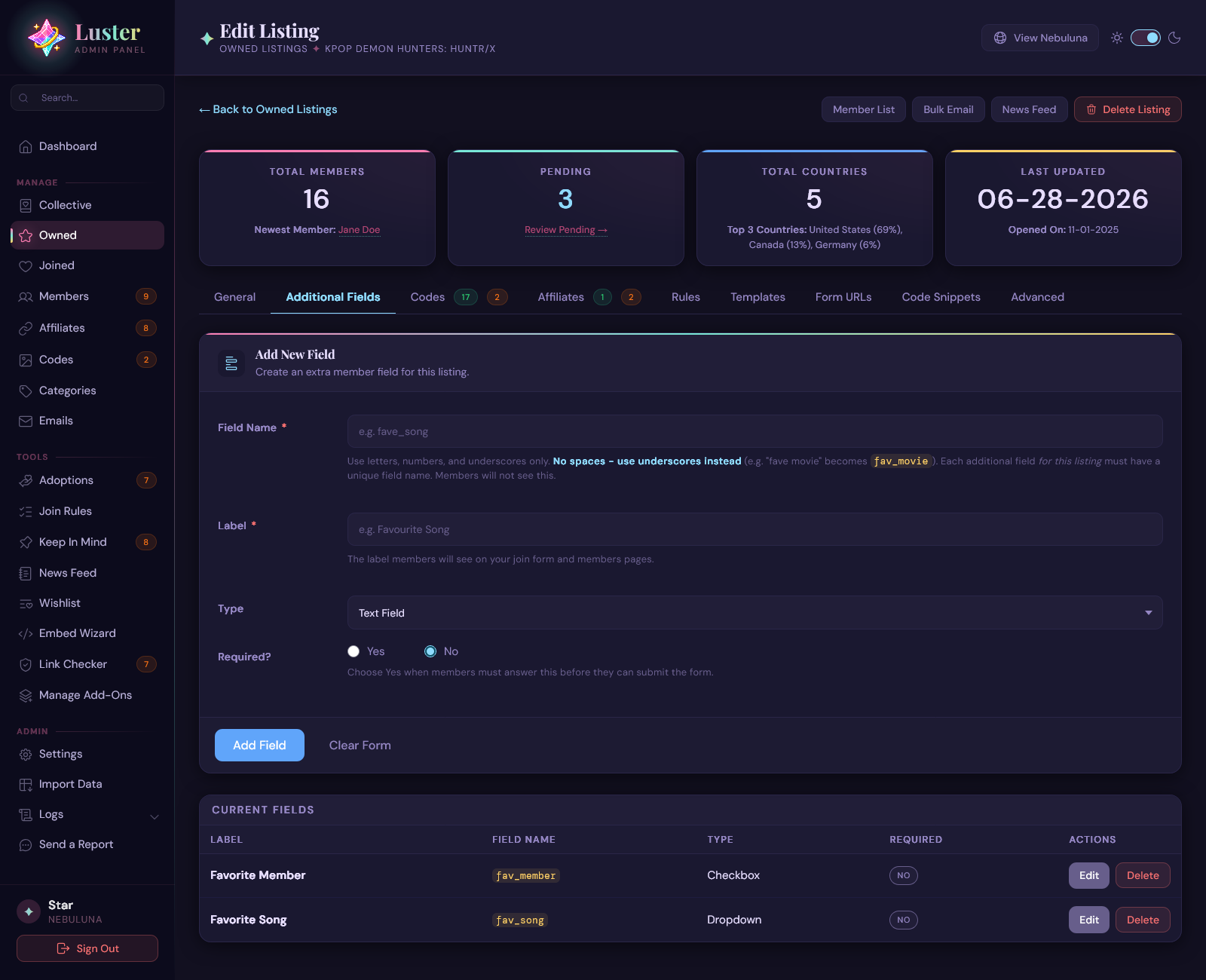Screen dimensions: 1206x980
Task: Click the Keep In Mind pin icon
Action: pyautogui.click(x=26, y=542)
